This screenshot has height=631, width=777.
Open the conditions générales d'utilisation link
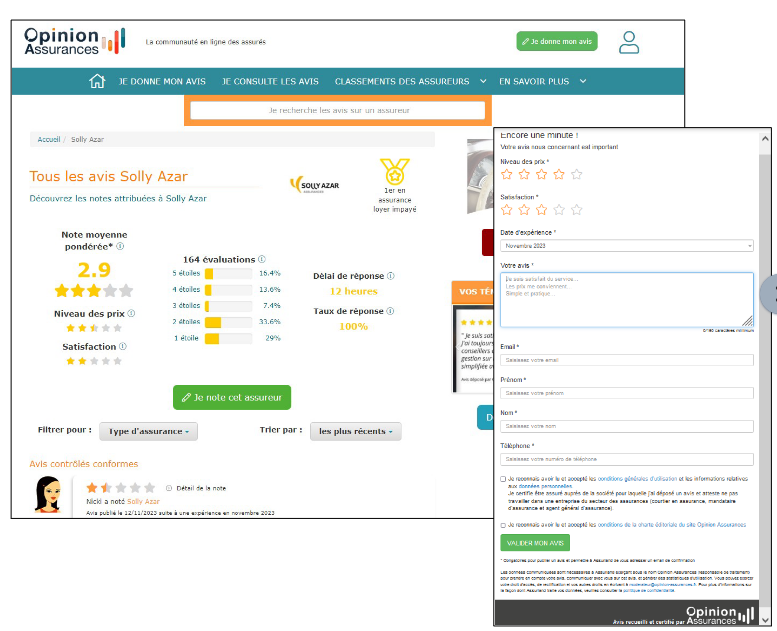(x=637, y=479)
